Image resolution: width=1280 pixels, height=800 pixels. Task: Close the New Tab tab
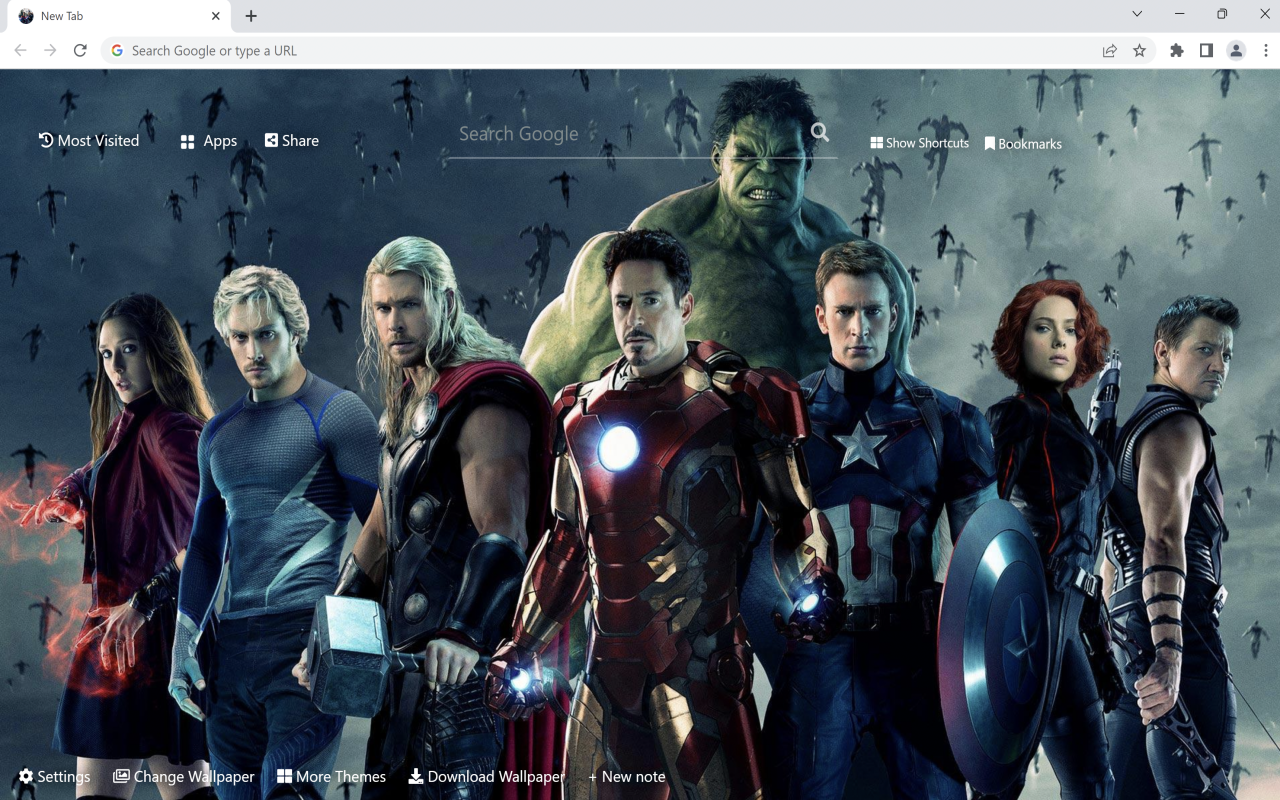pos(216,16)
